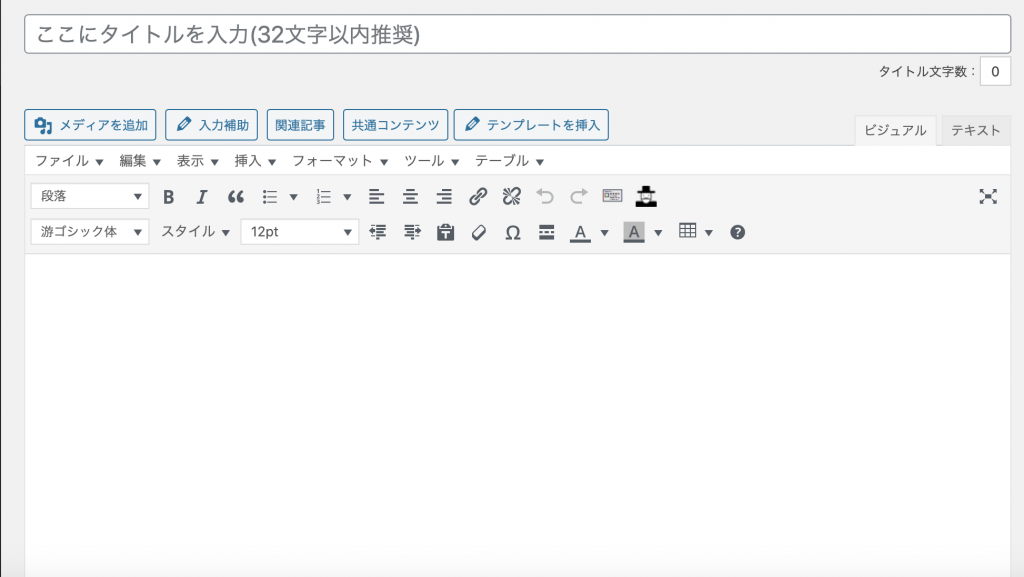Image resolution: width=1024 pixels, height=577 pixels.
Task: Open keyboard shortcuts help icon
Action: (737, 232)
